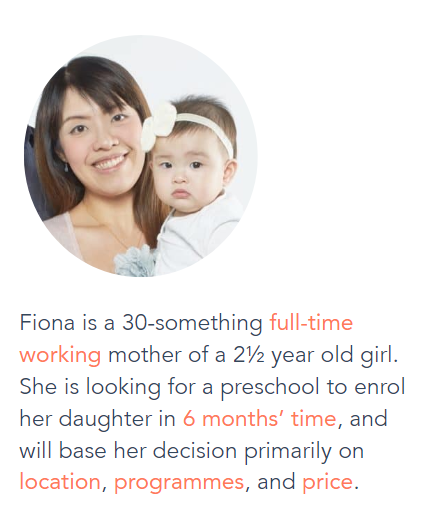The image size is (424, 525).
Task: Click the orange '6 months' time' phrase
Action: (x=260, y=419)
